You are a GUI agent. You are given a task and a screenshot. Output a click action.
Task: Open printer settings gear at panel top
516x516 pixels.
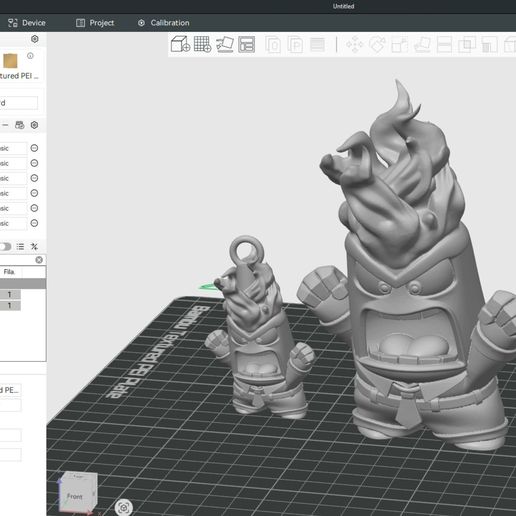(x=34, y=39)
